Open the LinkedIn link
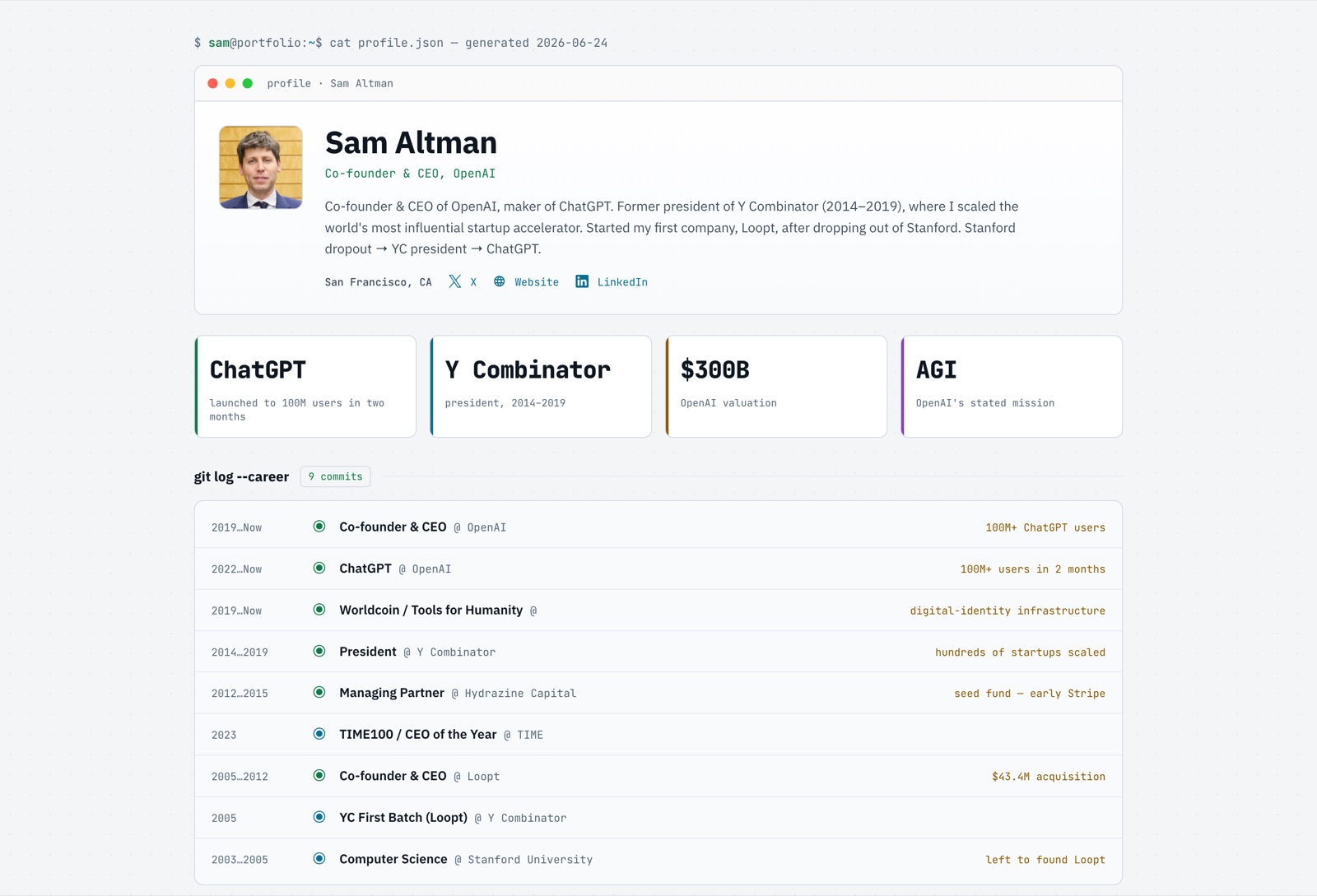The width and height of the screenshot is (1317, 896). [x=622, y=282]
